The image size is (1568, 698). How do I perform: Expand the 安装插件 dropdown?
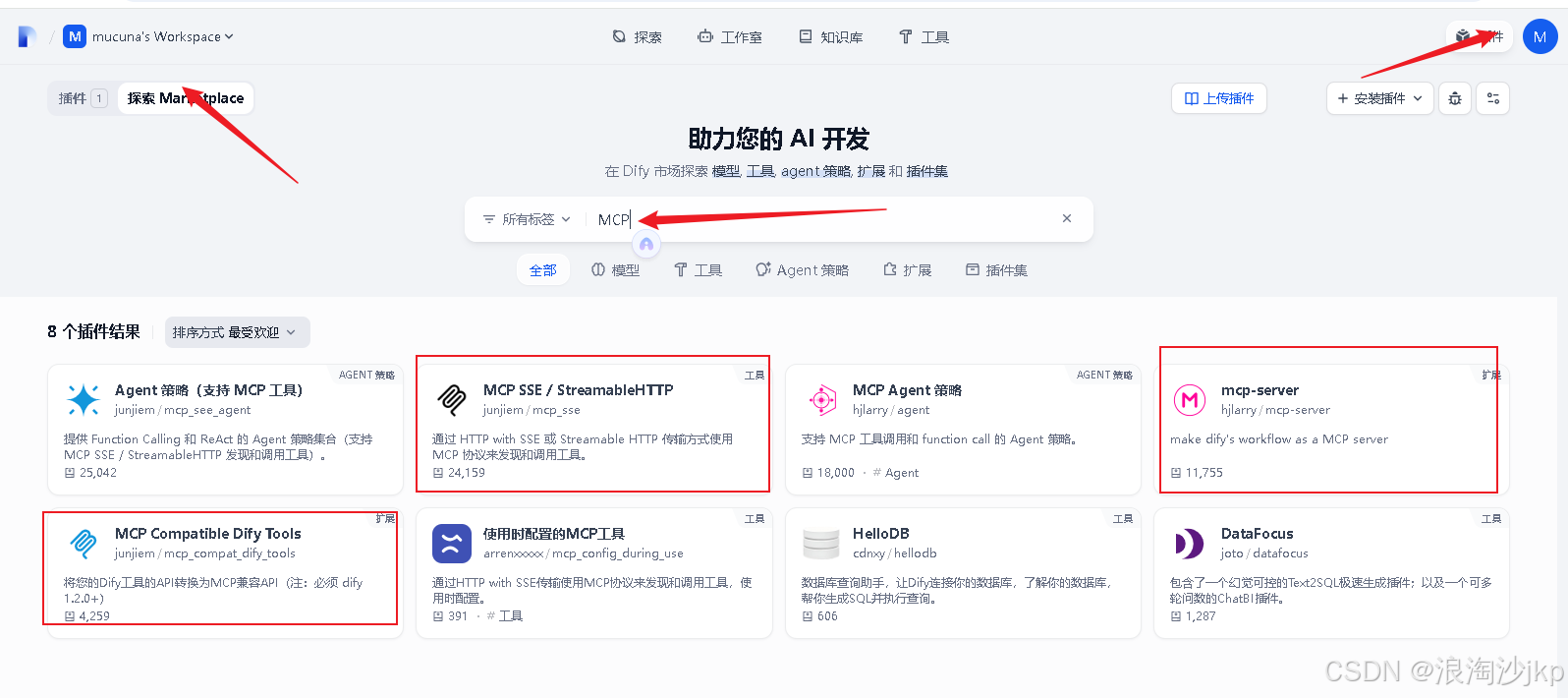1379,98
